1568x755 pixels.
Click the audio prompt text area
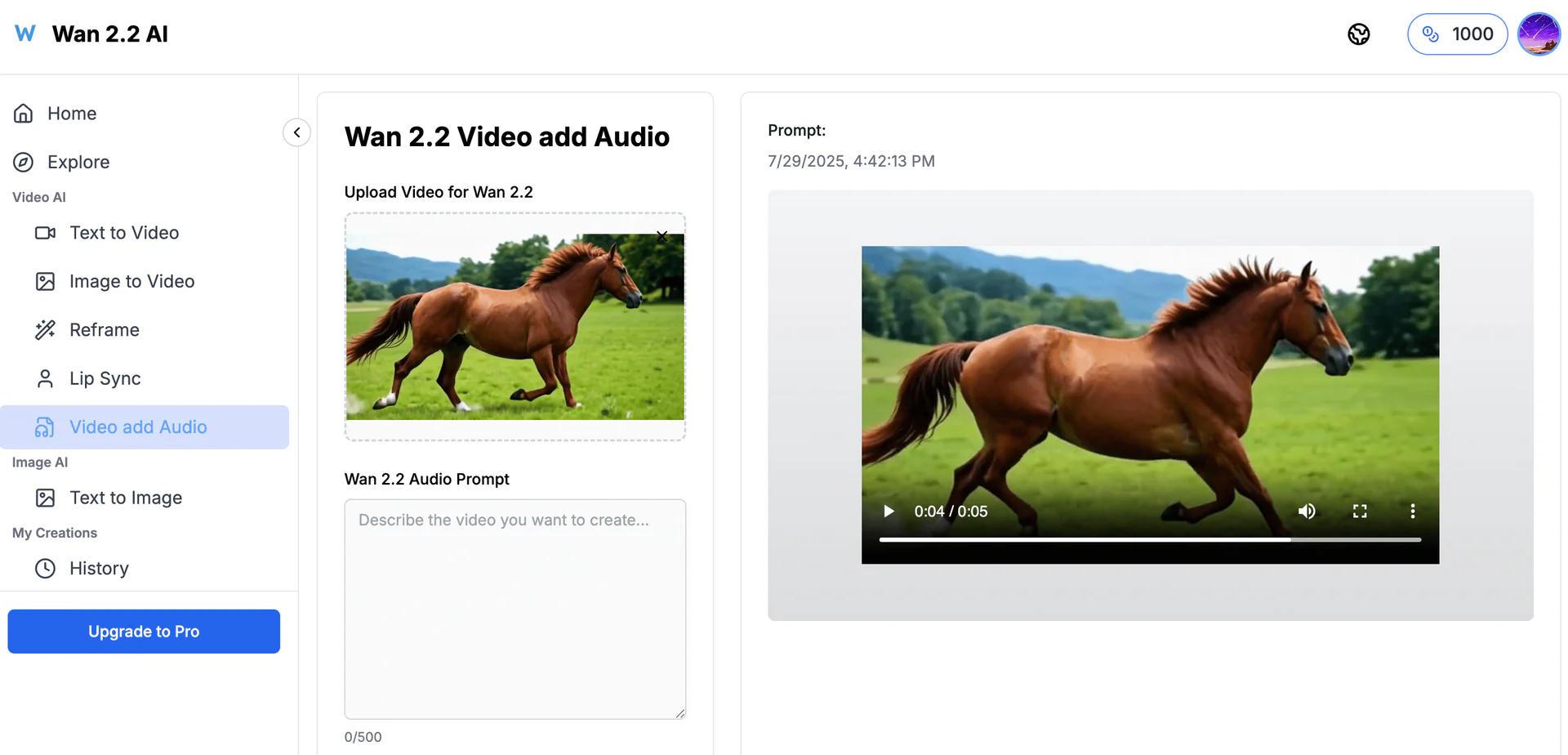(514, 609)
